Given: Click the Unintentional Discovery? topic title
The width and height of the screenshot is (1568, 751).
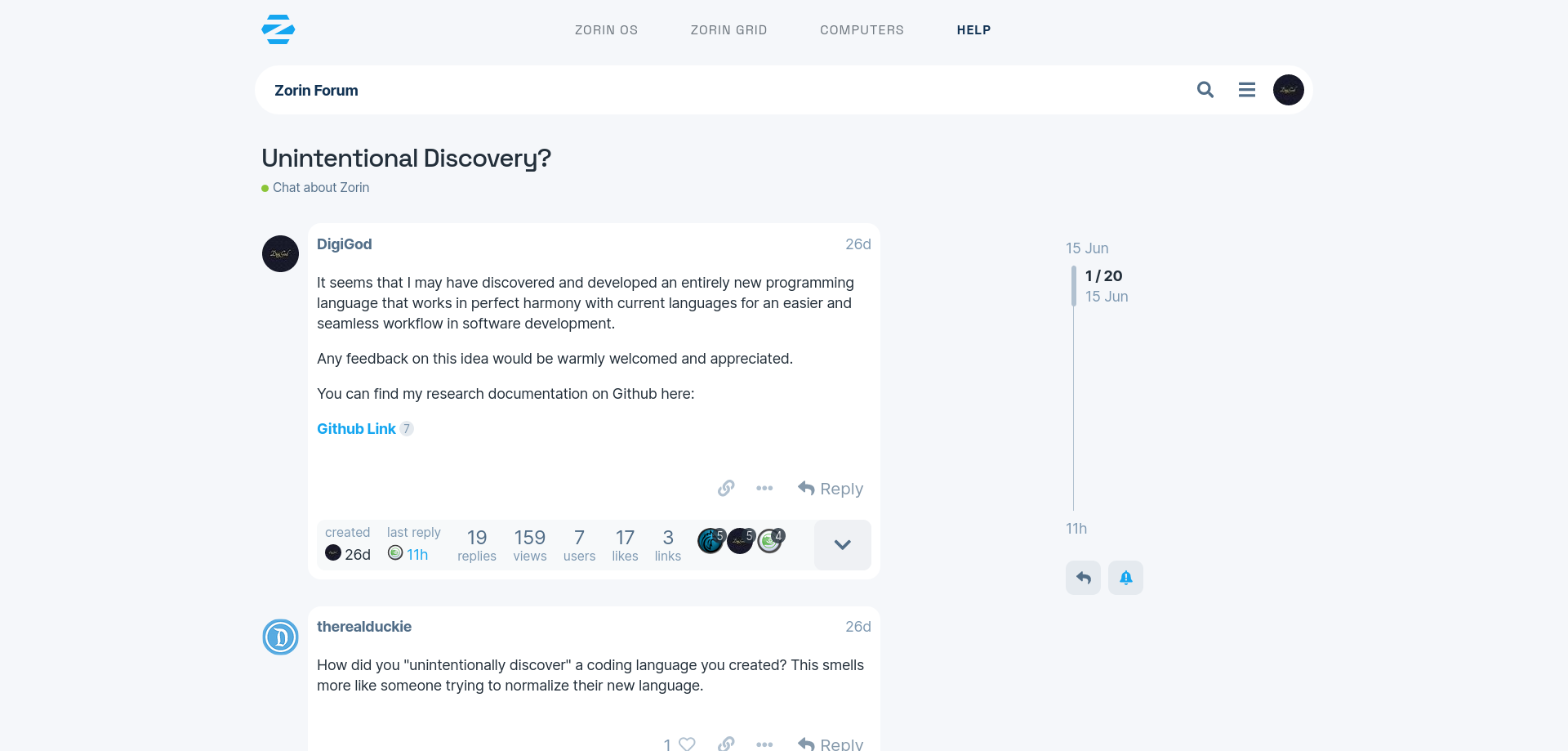Looking at the screenshot, I should point(406,158).
